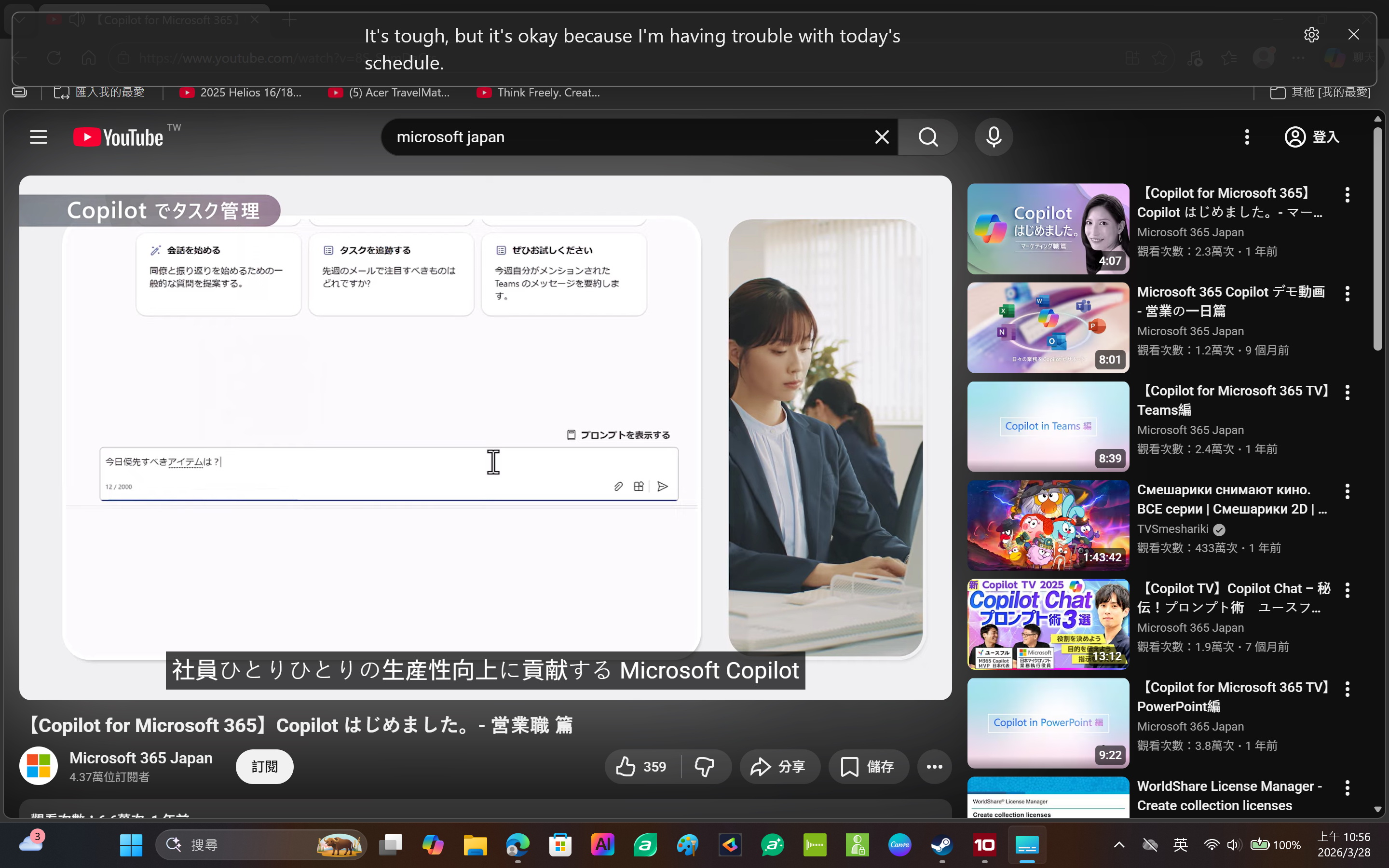Play the PowerPoint編 video thumbnail
Image resolution: width=1389 pixels, height=868 pixels.
tap(1048, 723)
